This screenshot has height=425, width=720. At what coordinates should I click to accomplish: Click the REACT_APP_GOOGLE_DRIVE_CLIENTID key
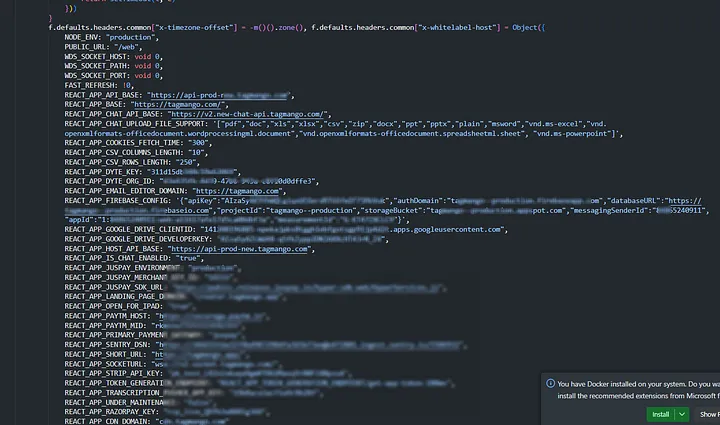(x=128, y=229)
